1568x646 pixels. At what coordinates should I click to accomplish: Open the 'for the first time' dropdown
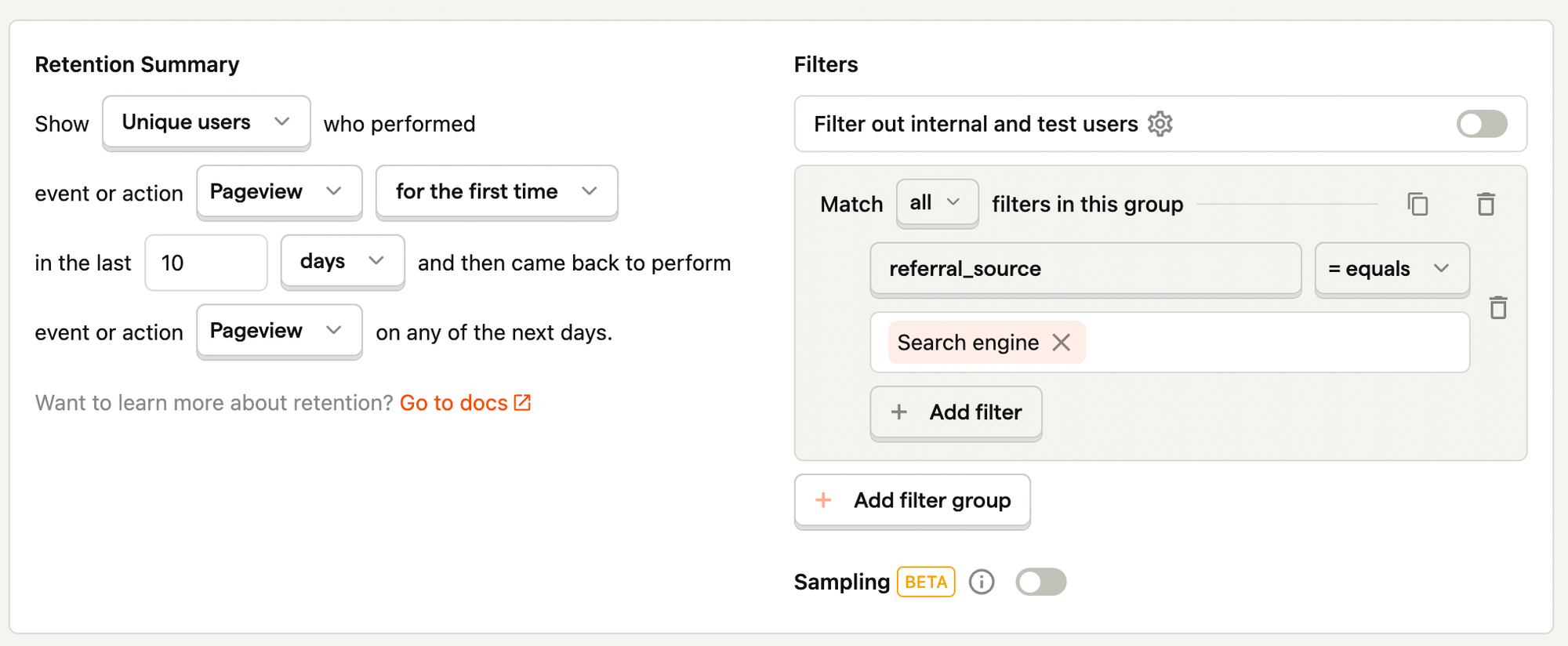(496, 191)
